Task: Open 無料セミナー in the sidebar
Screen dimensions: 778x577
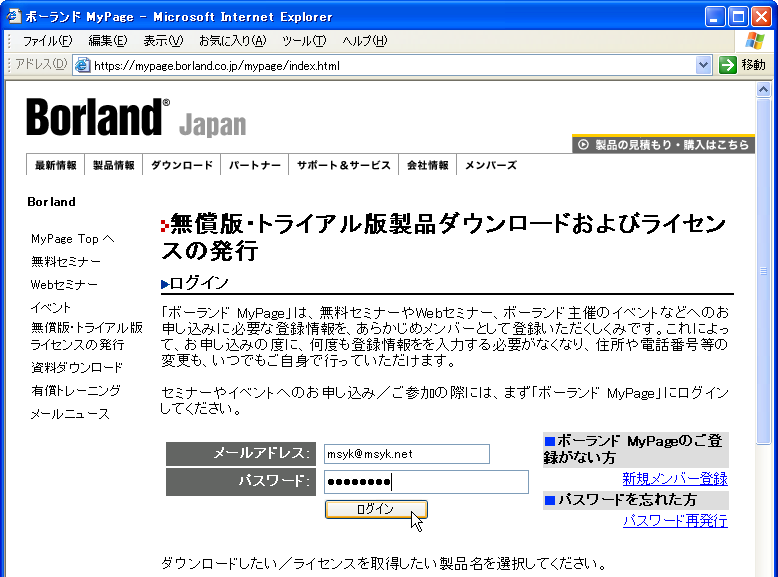Action: (x=66, y=262)
